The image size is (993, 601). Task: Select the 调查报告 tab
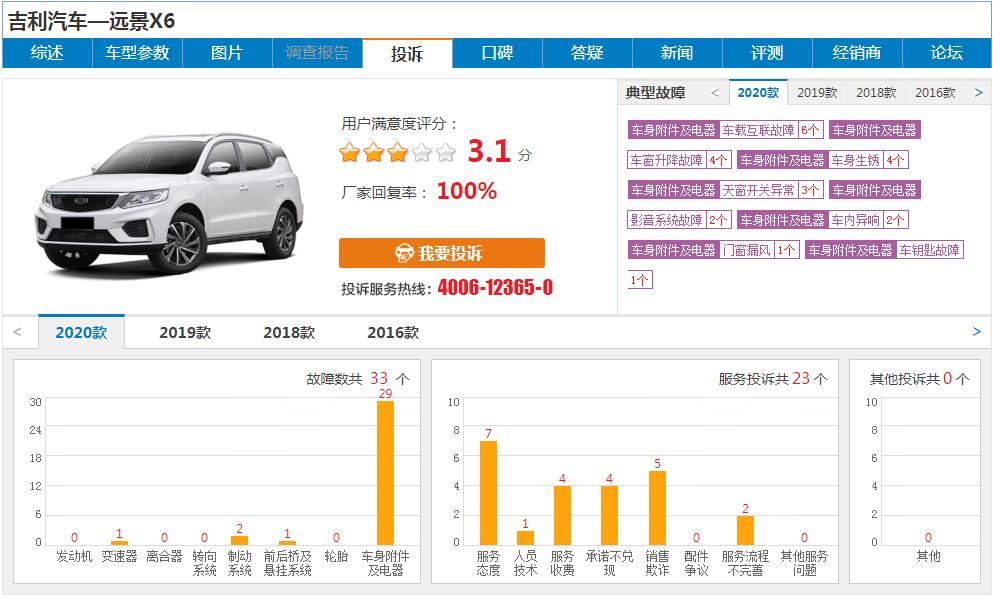tap(317, 53)
